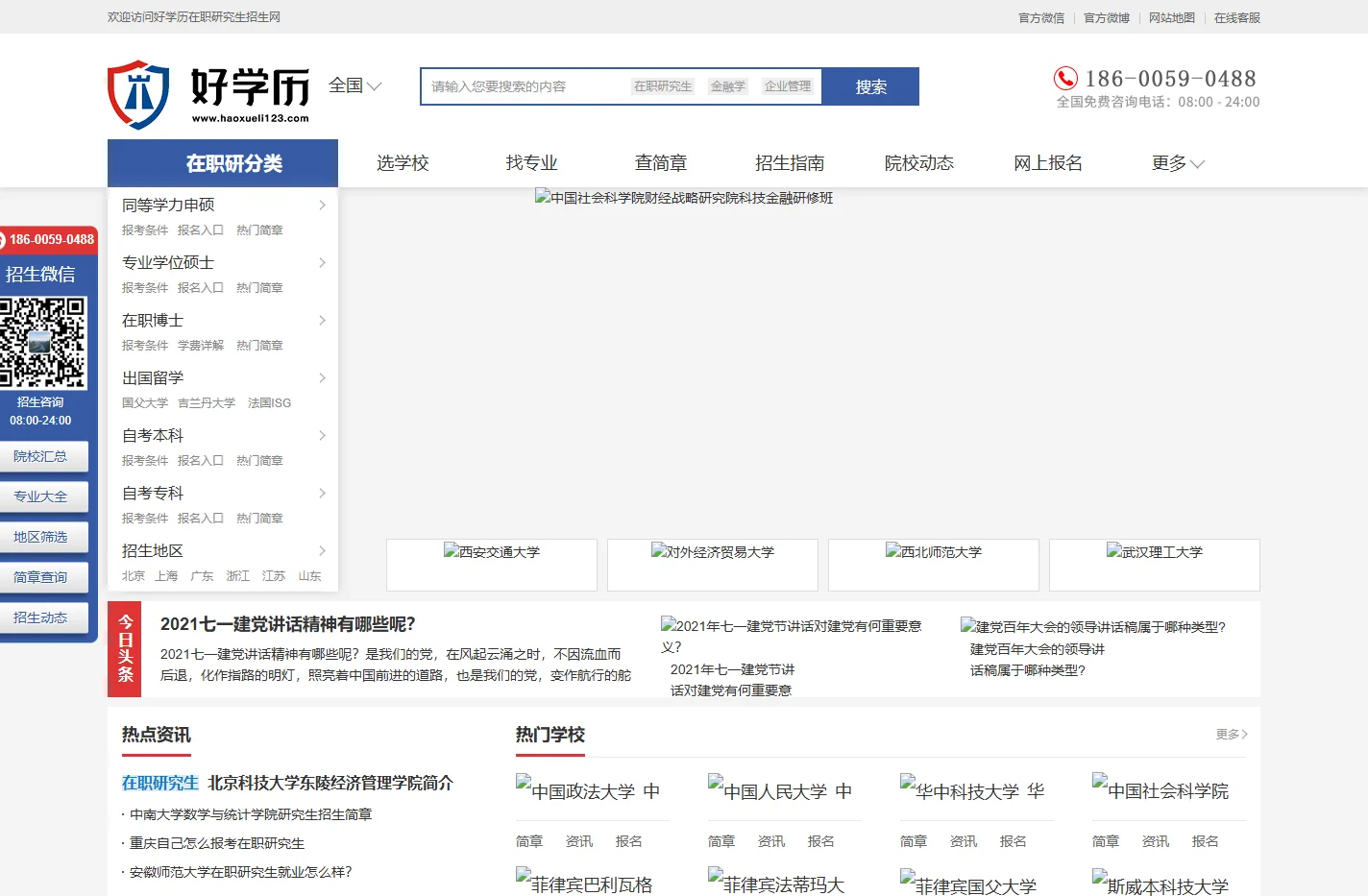Screen dimensions: 1368x896
Task: Select 北京 under 招生地区
Action: coord(134,576)
